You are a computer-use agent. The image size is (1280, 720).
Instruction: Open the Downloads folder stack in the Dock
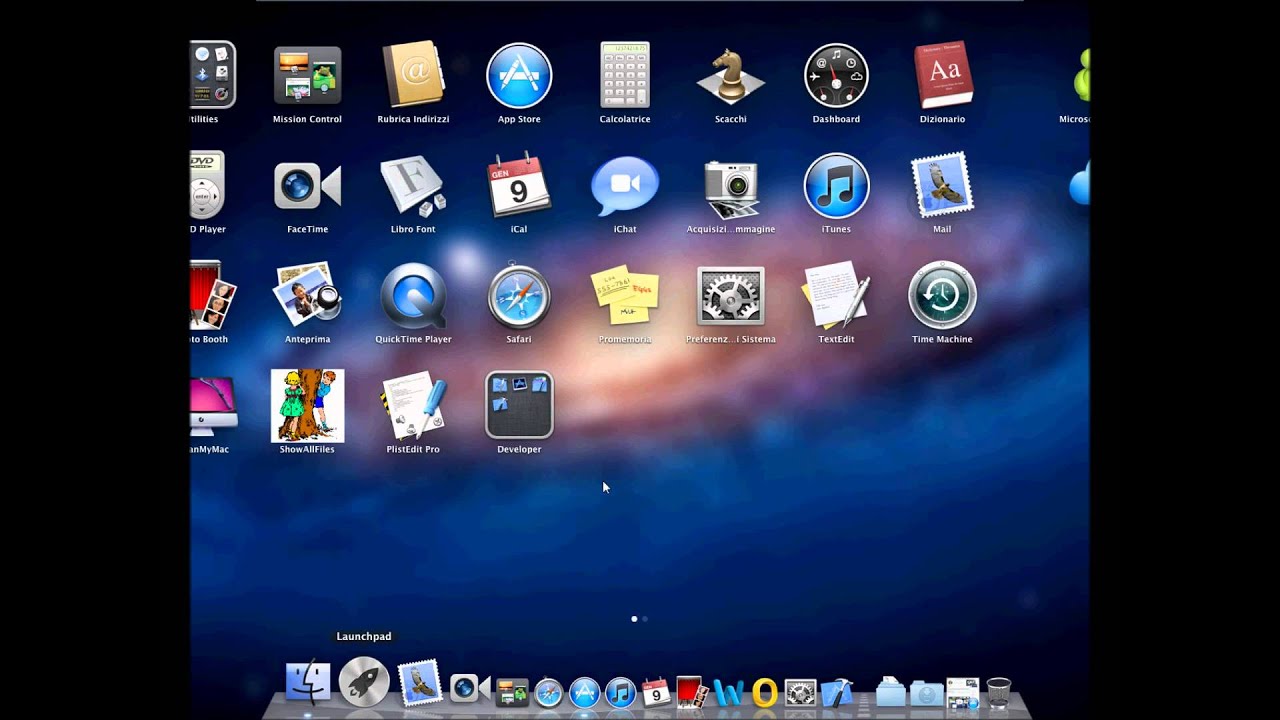point(926,692)
